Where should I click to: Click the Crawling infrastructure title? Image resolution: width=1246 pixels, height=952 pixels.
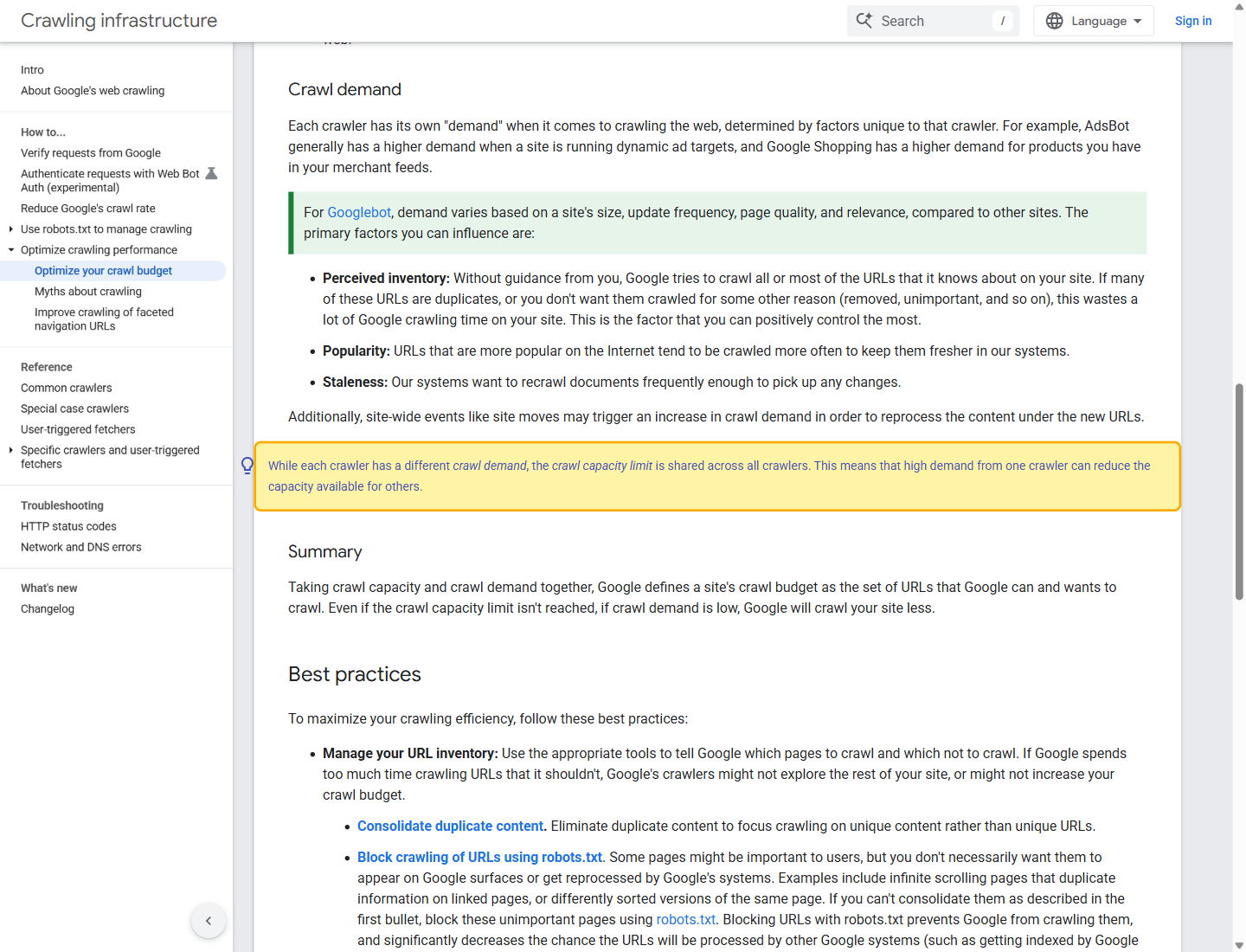click(x=119, y=21)
